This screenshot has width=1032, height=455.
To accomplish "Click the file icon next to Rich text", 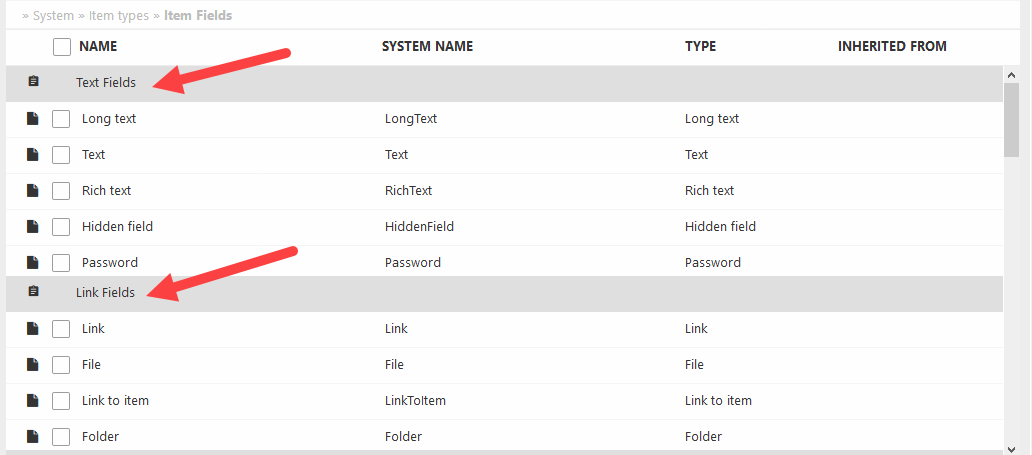I will tap(33, 190).
